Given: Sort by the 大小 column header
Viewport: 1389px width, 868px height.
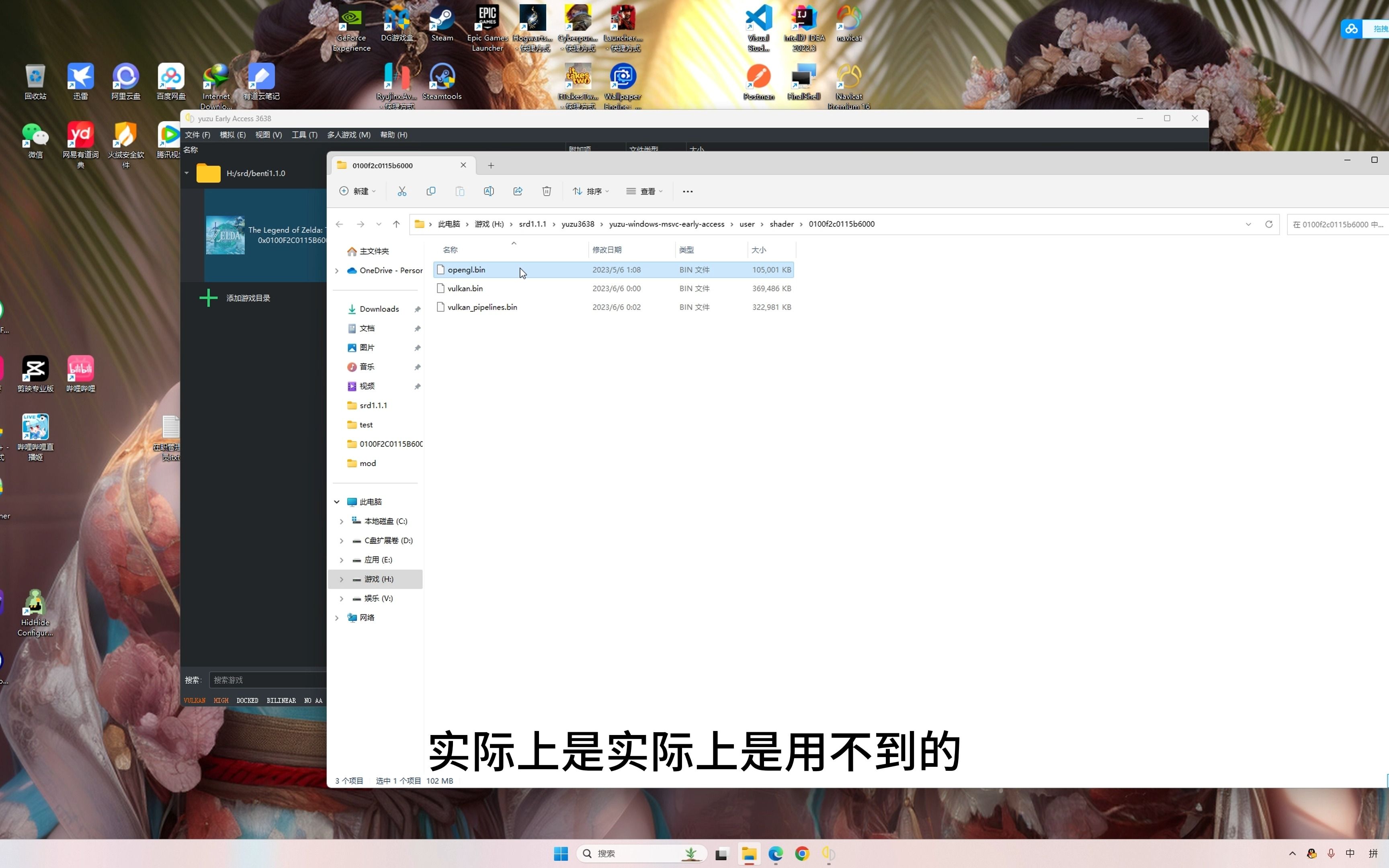Looking at the screenshot, I should [x=772, y=250].
